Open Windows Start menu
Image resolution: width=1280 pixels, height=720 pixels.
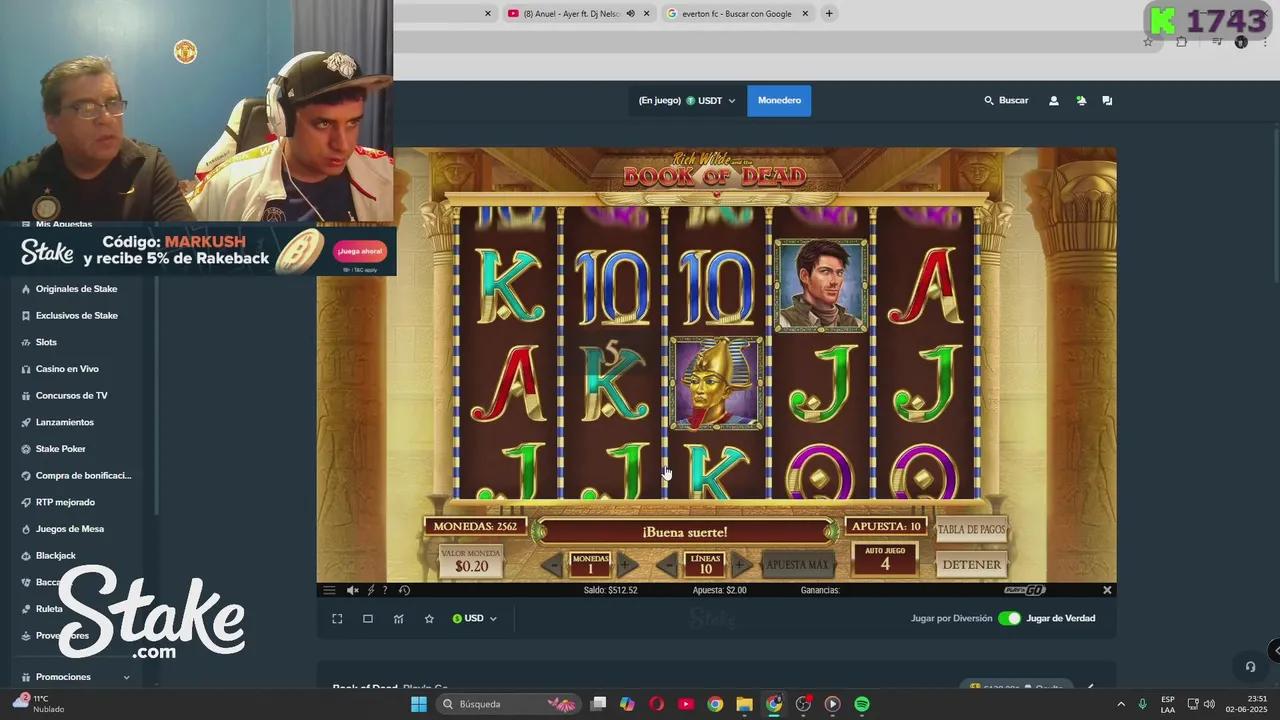(x=419, y=704)
